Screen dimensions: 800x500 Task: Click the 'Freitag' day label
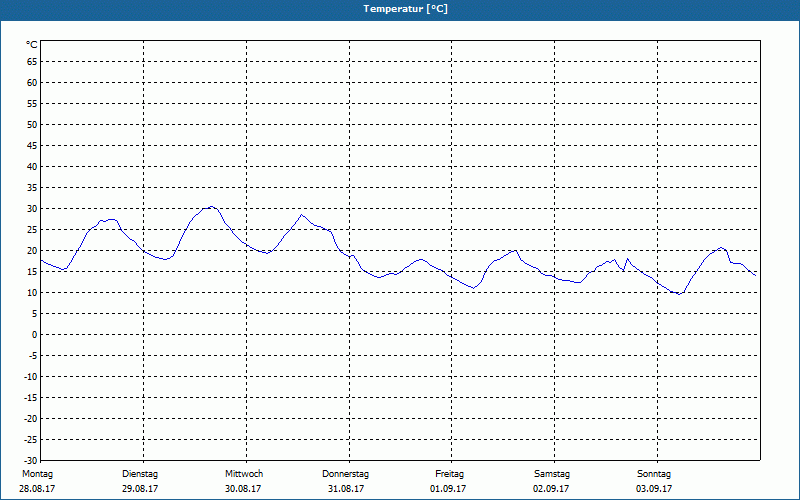[449, 474]
